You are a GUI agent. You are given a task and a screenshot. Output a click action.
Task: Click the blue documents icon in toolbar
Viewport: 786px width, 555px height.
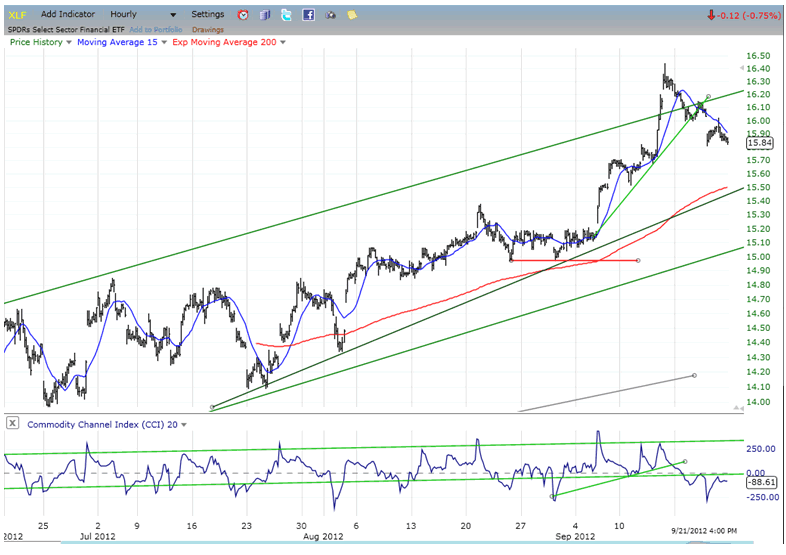pyautogui.click(x=265, y=15)
